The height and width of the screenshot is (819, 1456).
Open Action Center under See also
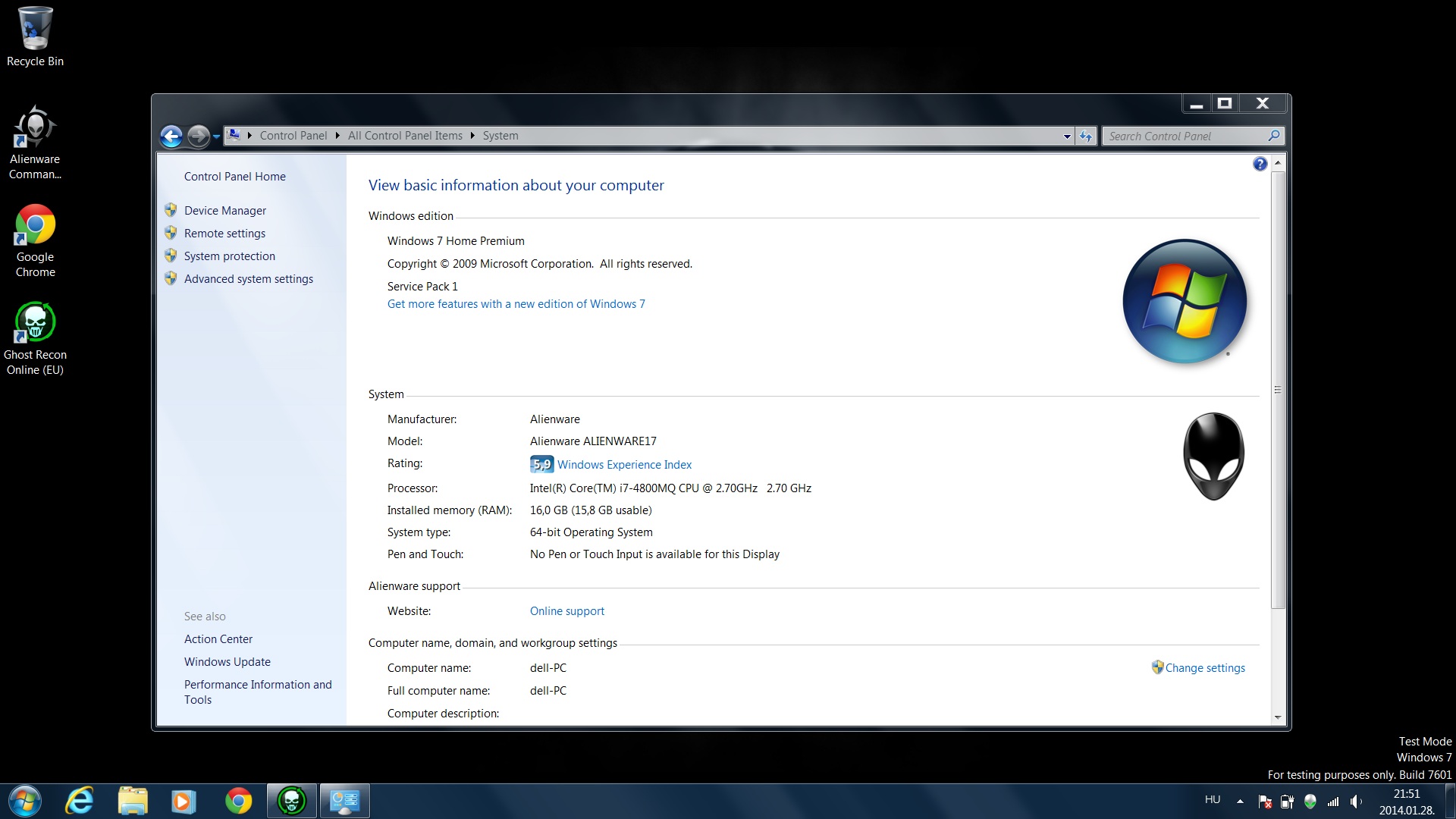click(218, 639)
